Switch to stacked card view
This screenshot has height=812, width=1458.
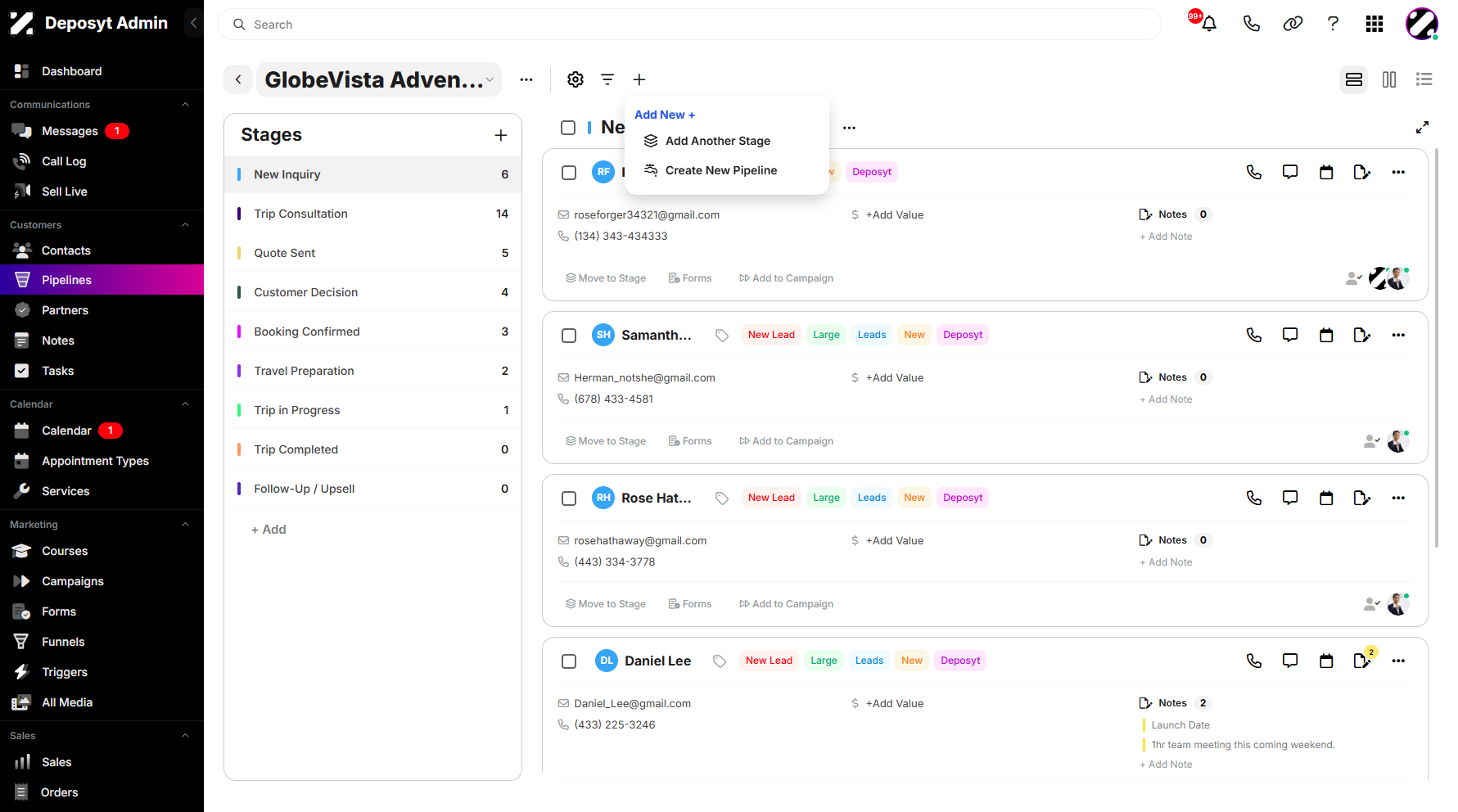(x=1354, y=79)
